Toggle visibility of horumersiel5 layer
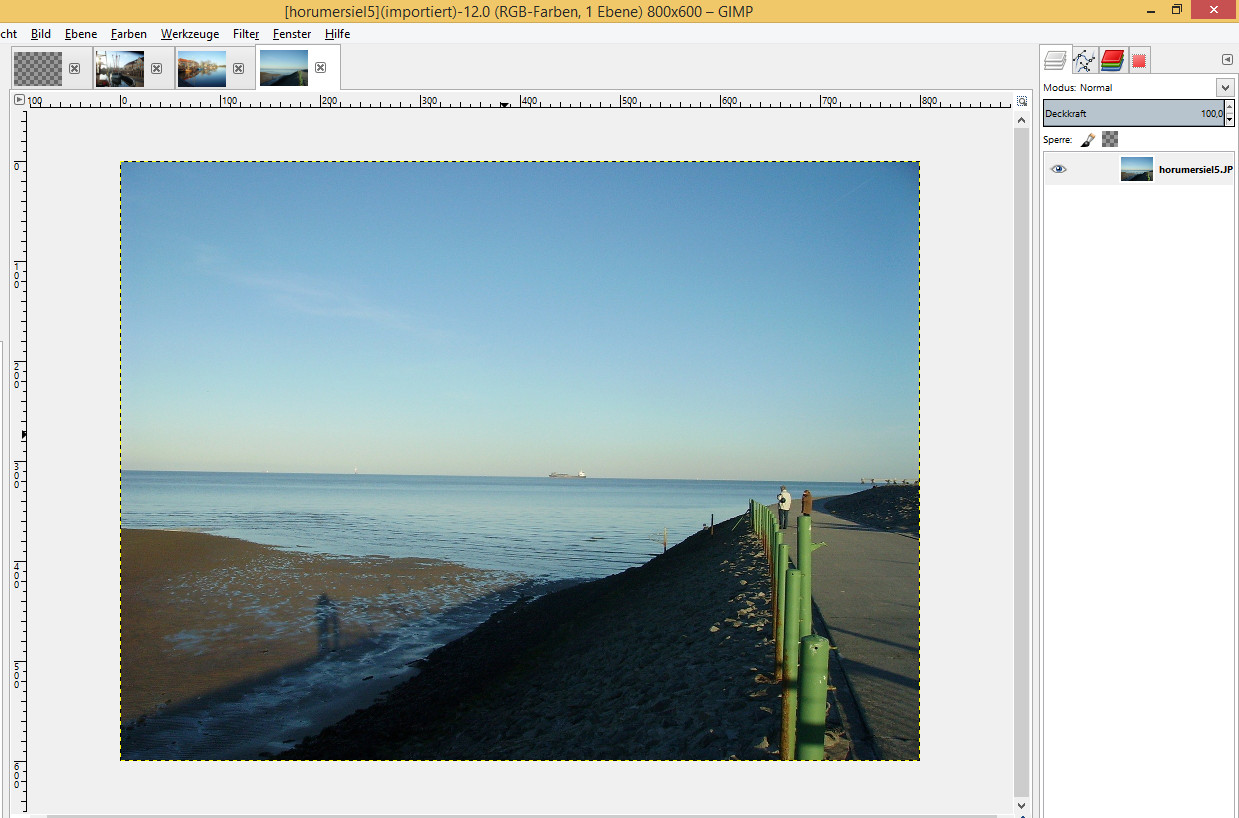 pyautogui.click(x=1058, y=169)
